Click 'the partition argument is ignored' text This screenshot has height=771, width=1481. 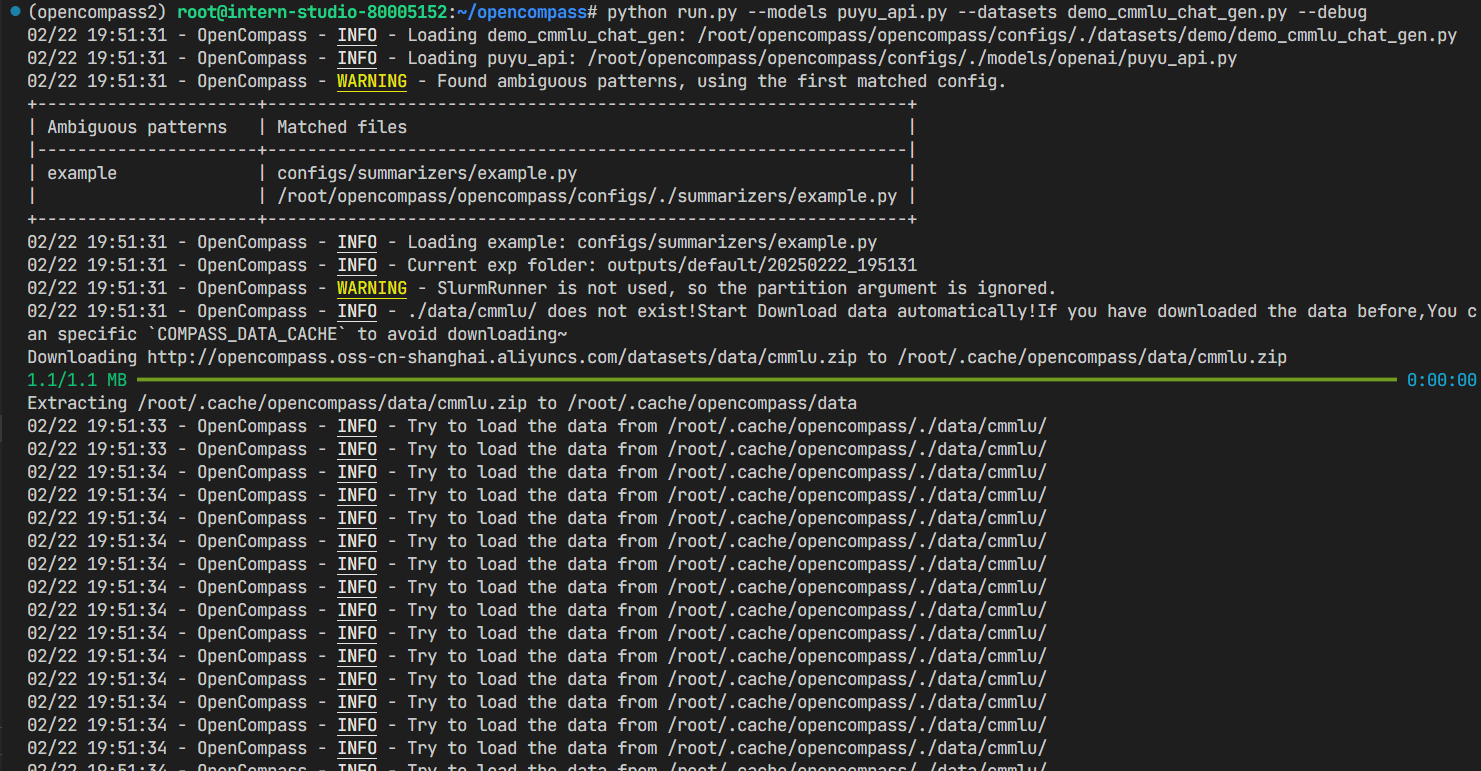pyautogui.click(x=887, y=288)
